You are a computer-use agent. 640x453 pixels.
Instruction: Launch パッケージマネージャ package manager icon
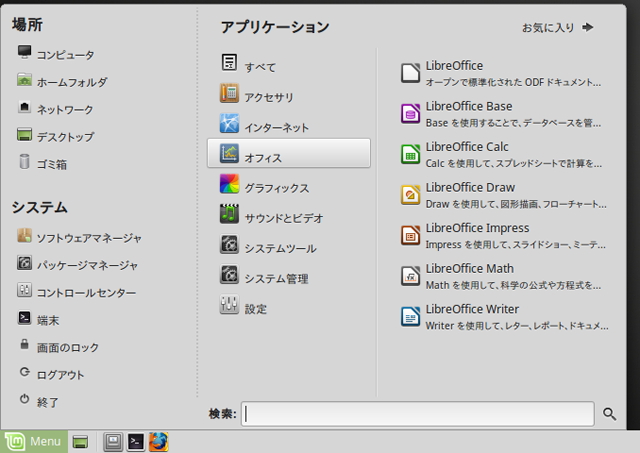click(24, 263)
